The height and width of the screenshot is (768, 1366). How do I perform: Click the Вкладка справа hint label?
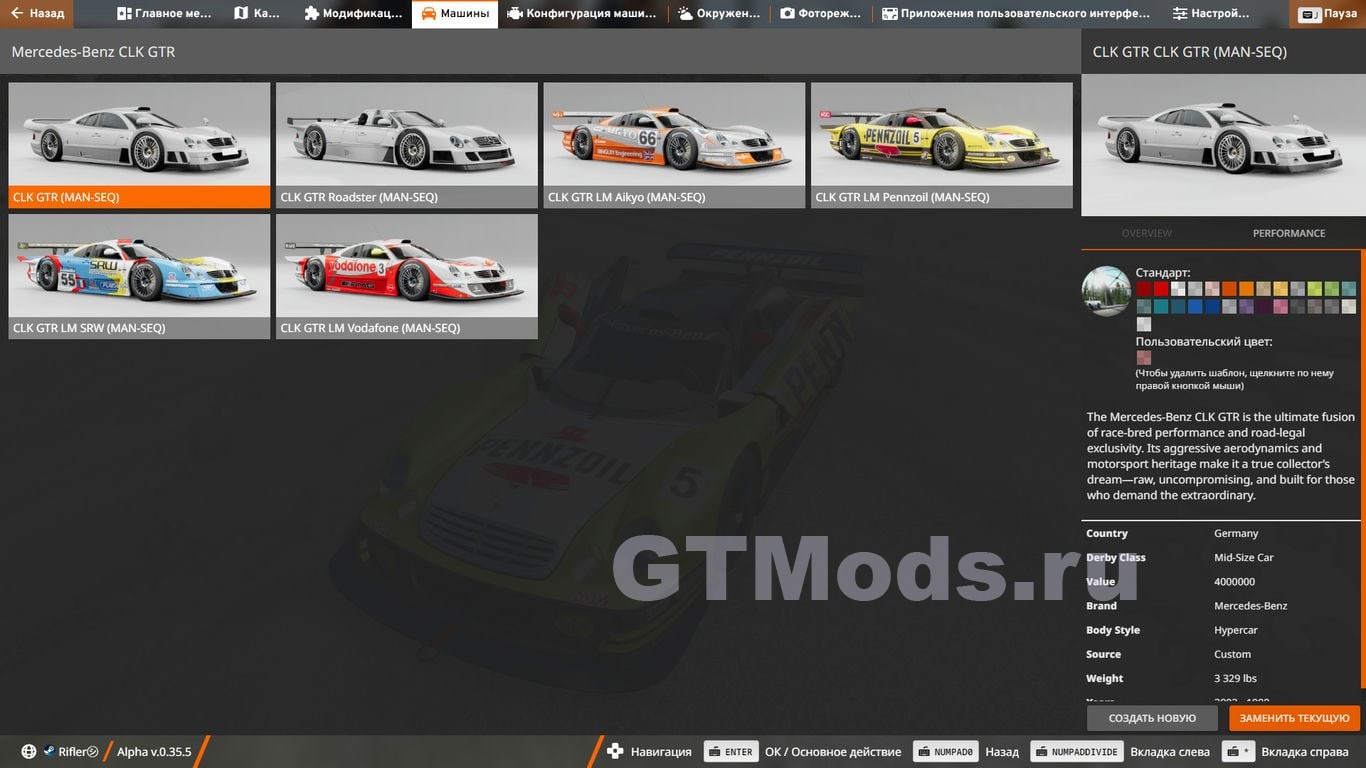(1305, 752)
